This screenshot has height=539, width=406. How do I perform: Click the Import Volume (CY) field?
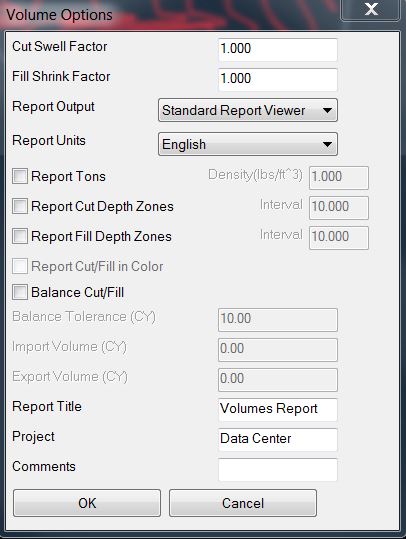coord(278,350)
